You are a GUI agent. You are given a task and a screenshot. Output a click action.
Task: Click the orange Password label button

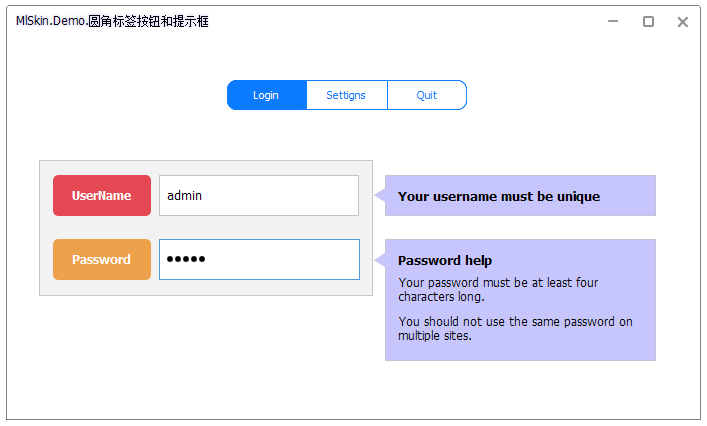point(102,260)
